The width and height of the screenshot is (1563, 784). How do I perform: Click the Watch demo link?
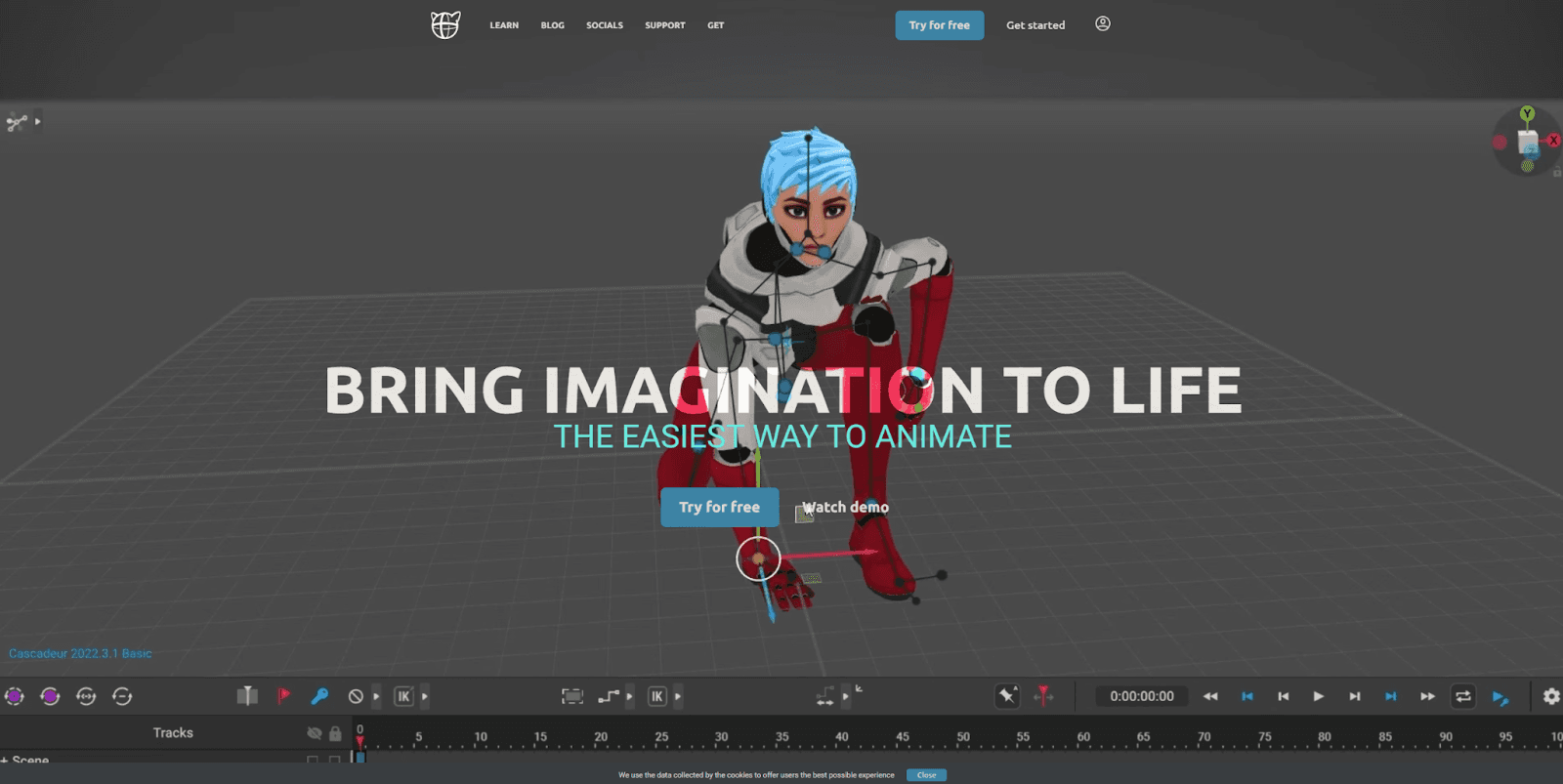846,507
